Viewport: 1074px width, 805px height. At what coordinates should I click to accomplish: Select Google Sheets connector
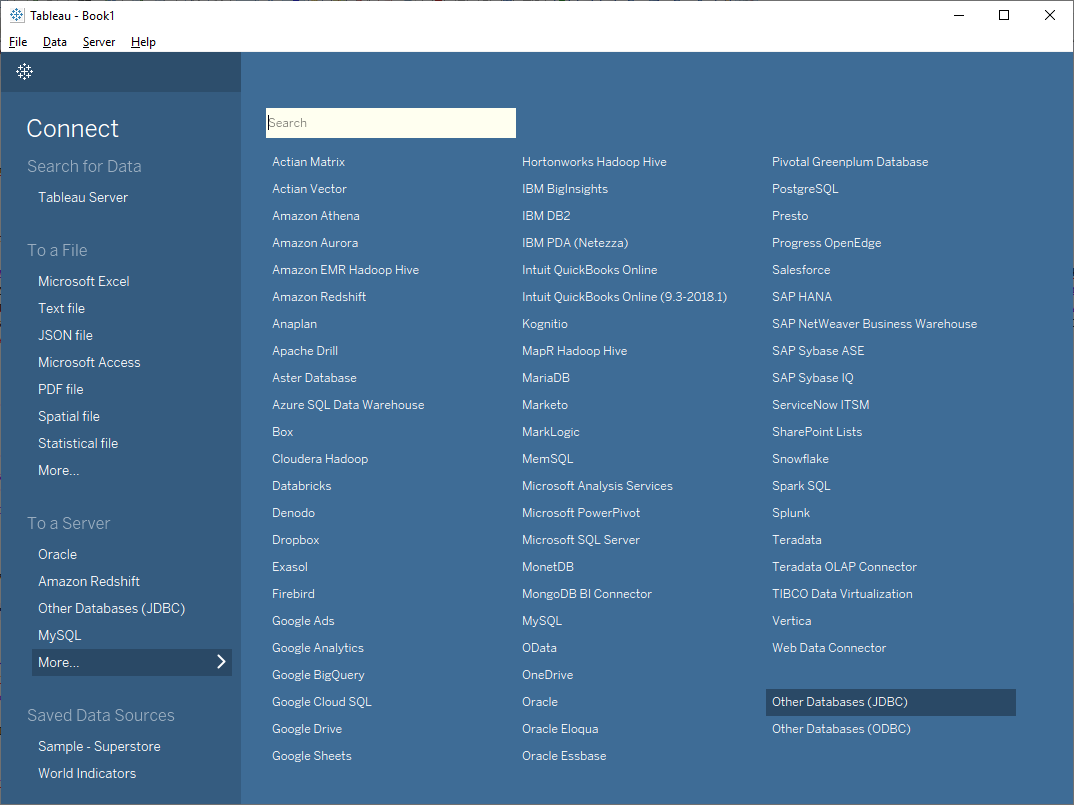pyautogui.click(x=312, y=756)
